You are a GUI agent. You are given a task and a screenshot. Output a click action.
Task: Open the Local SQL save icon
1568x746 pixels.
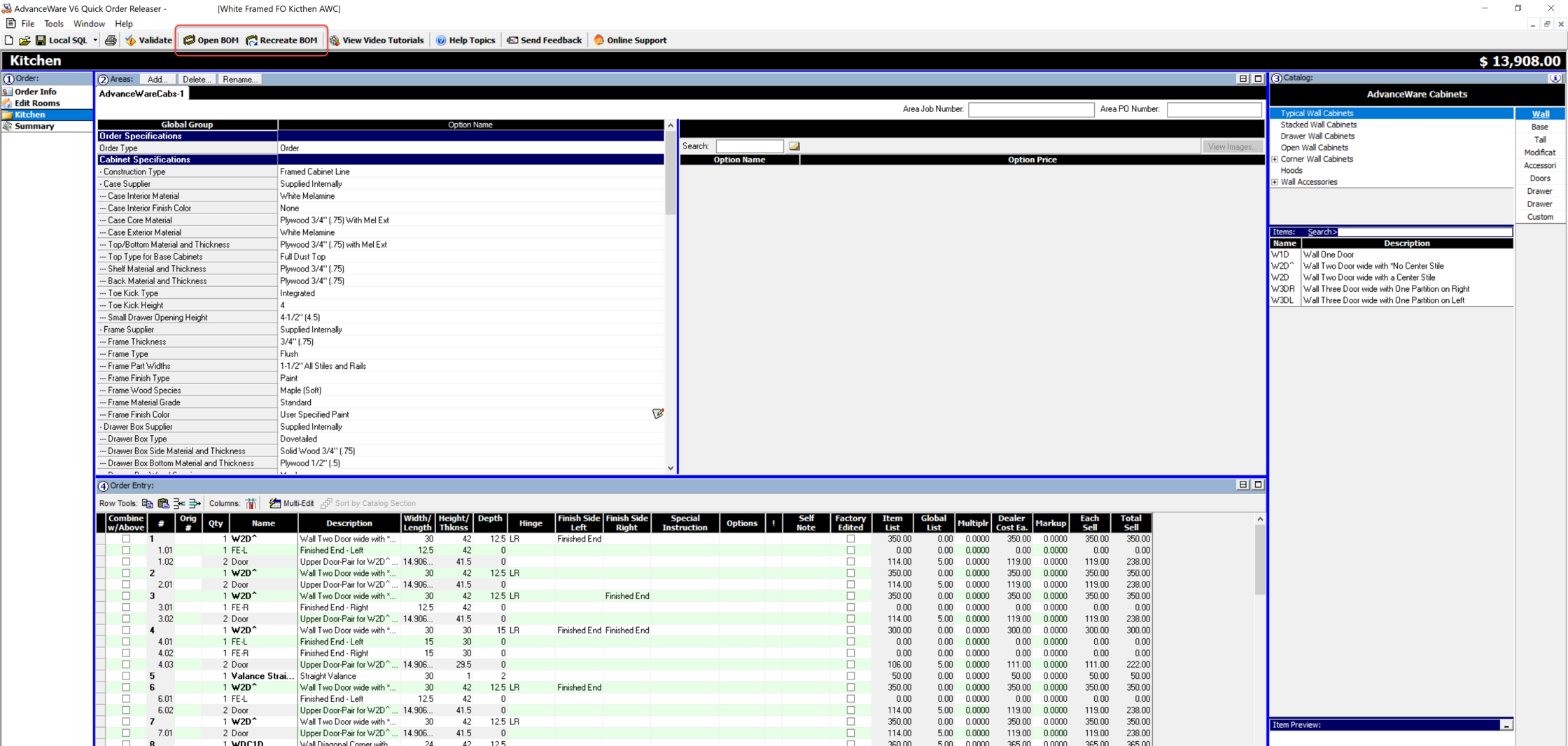pos(40,40)
